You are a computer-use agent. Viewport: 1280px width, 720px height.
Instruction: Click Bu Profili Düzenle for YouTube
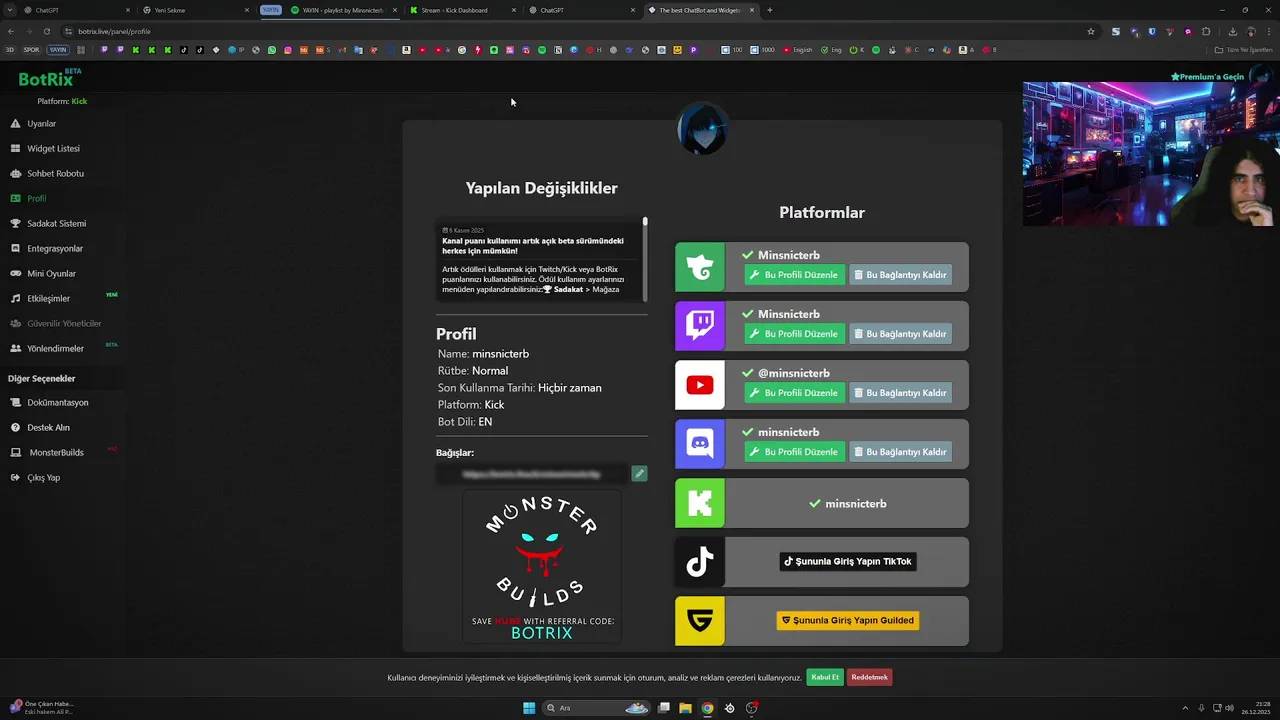pos(794,393)
